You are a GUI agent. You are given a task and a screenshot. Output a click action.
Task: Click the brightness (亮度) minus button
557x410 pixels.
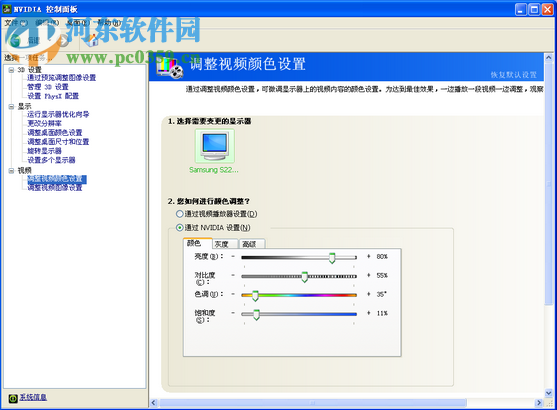233,256
